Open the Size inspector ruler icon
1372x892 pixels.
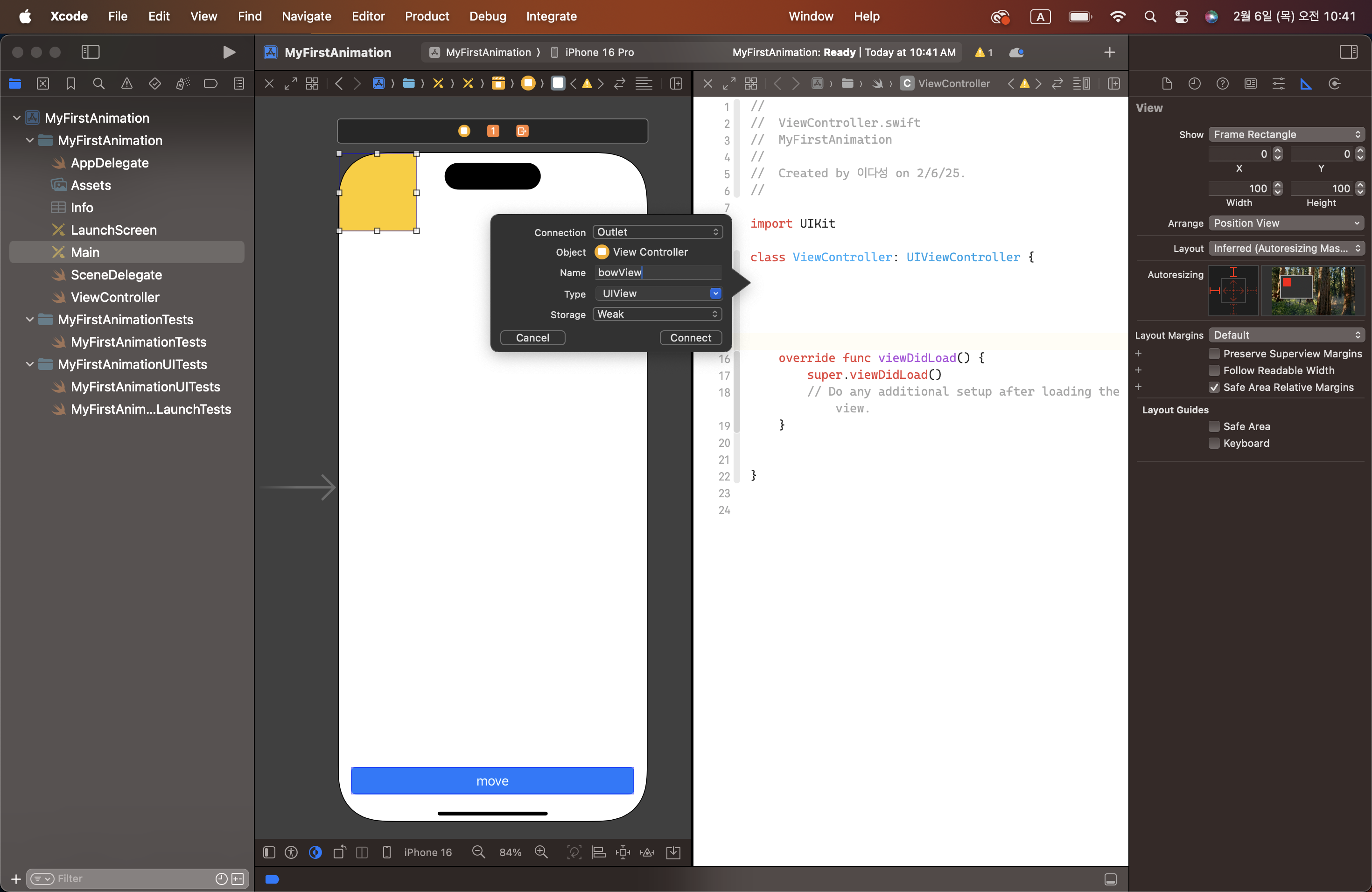pos(1306,84)
